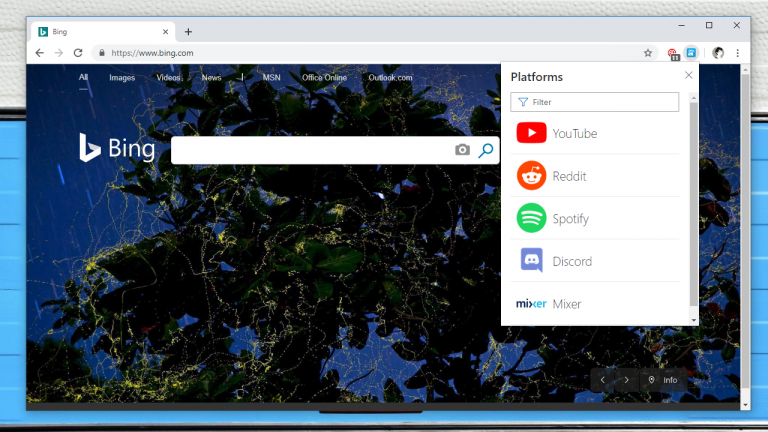Open the Chrome profile avatar
Image resolution: width=768 pixels, height=432 pixels.
click(x=718, y=53)
